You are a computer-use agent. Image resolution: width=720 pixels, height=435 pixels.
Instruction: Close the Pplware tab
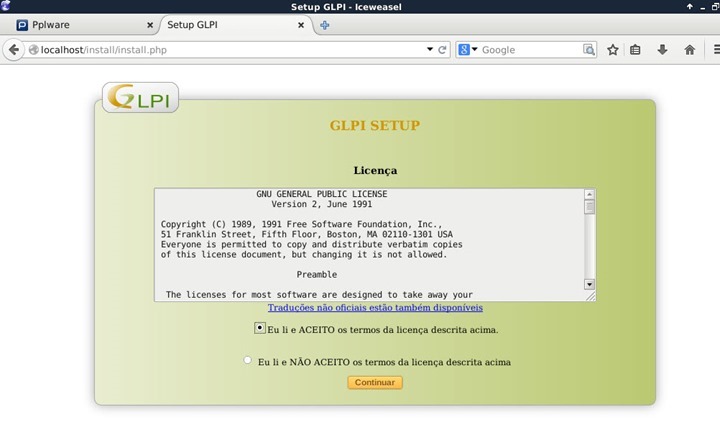pyautogui.click(x=150, y=25)
